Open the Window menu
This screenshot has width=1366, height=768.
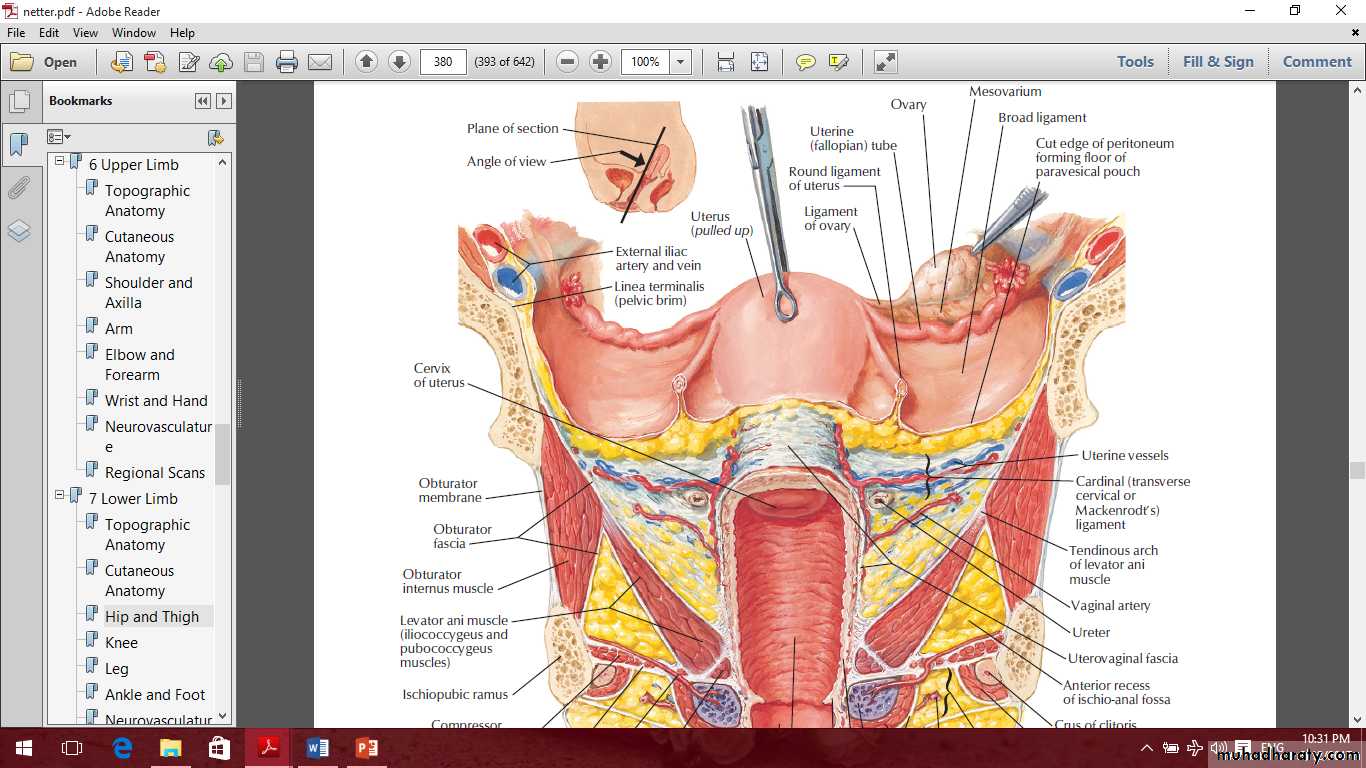click(x=134, y=33)
